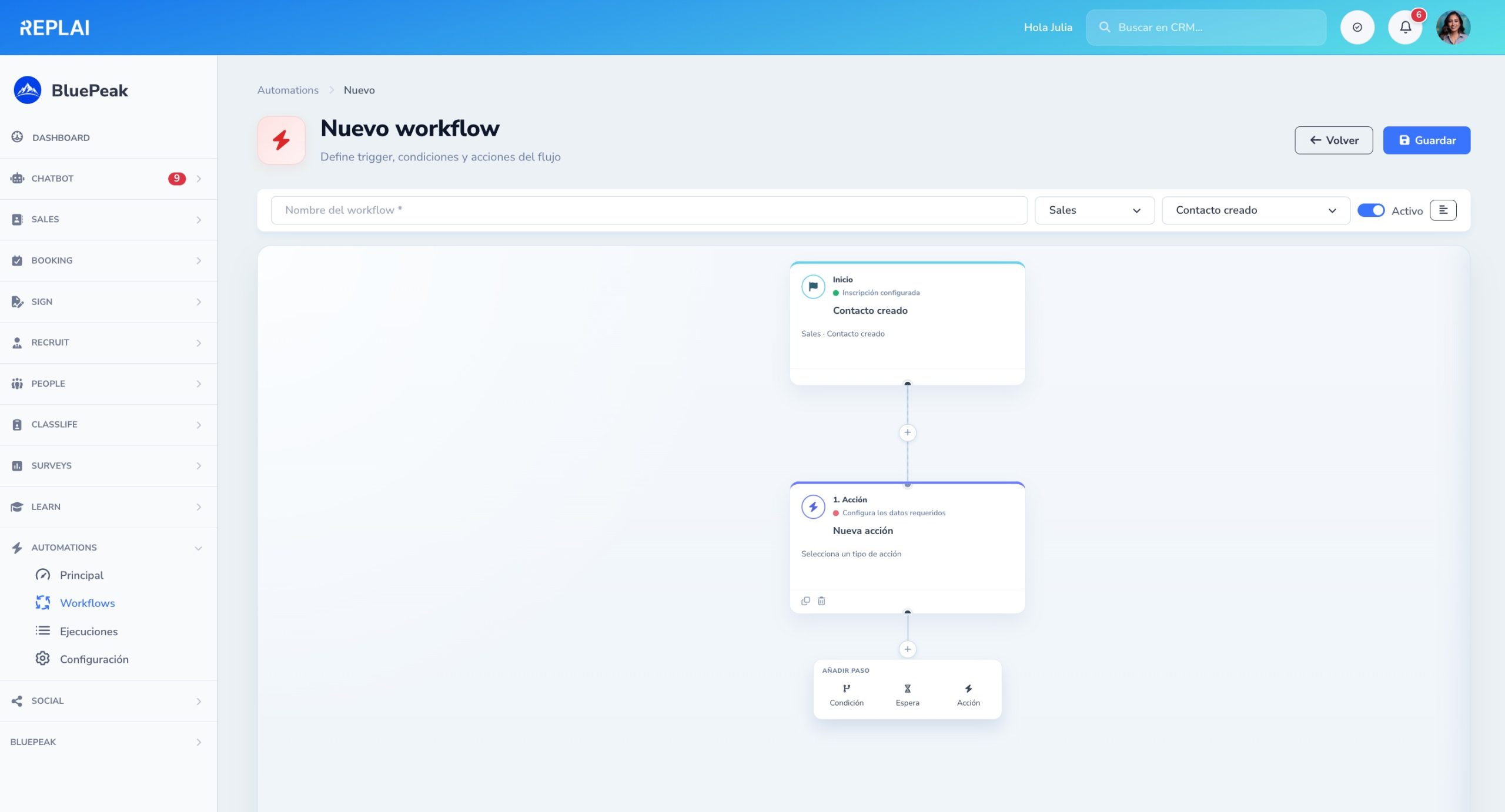
Task: Open the Contacto creado trigger dropdown
Action: (x=1255, y=210)
